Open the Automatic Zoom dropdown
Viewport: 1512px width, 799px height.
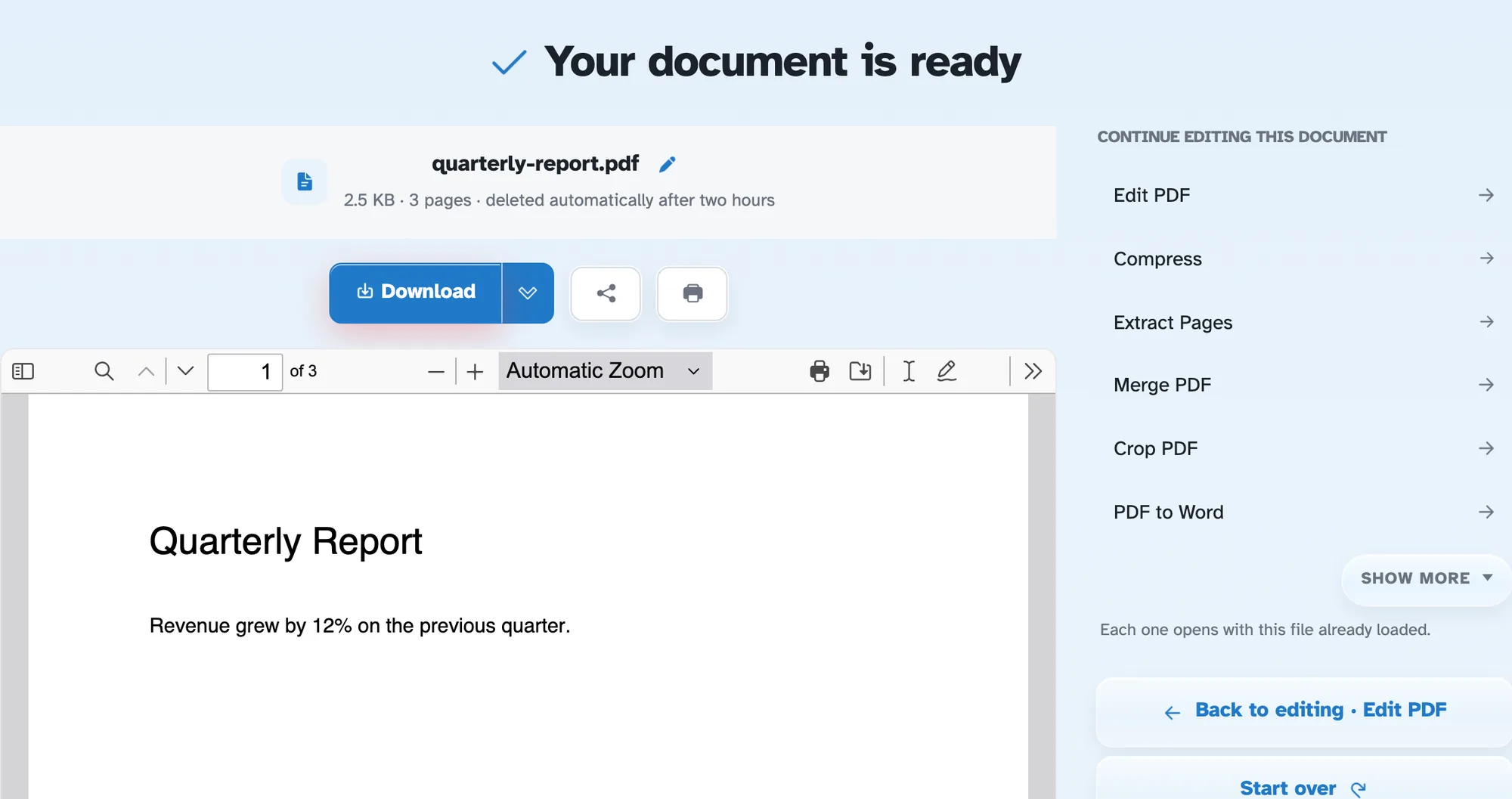coord(605,371)
